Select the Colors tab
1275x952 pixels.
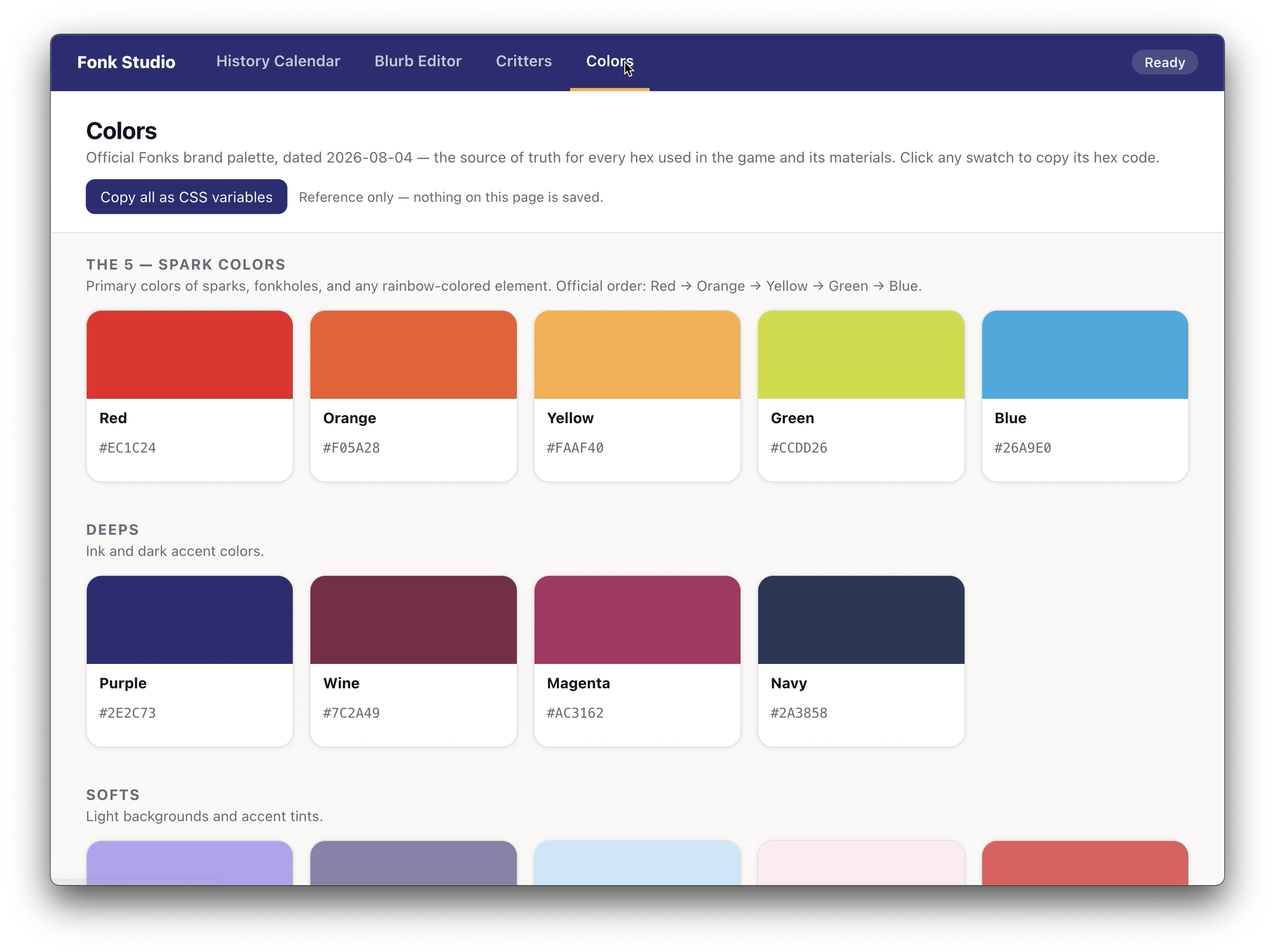[609, 61]
